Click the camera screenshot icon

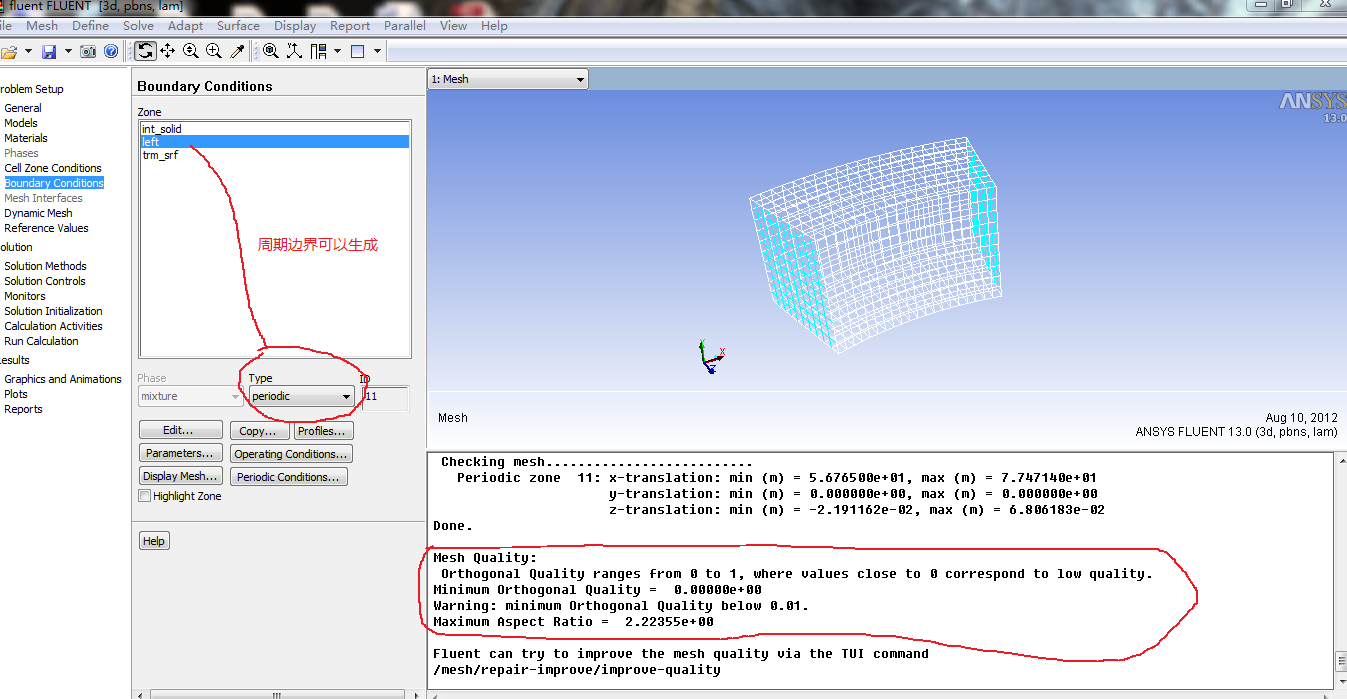(88, 51)
